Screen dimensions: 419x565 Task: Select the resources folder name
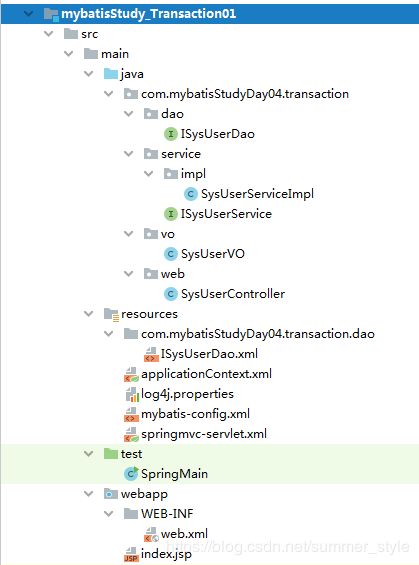[x=149, y=314]
